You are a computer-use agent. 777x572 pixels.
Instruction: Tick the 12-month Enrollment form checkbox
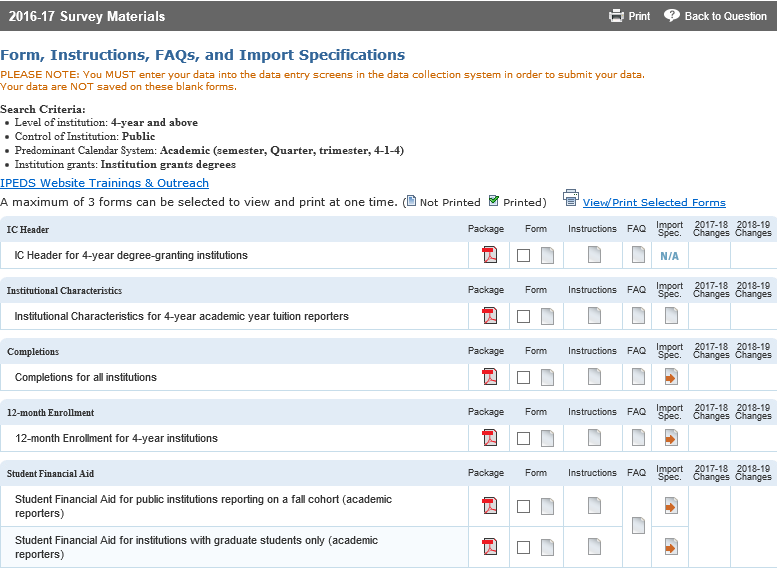click(524, 439)
